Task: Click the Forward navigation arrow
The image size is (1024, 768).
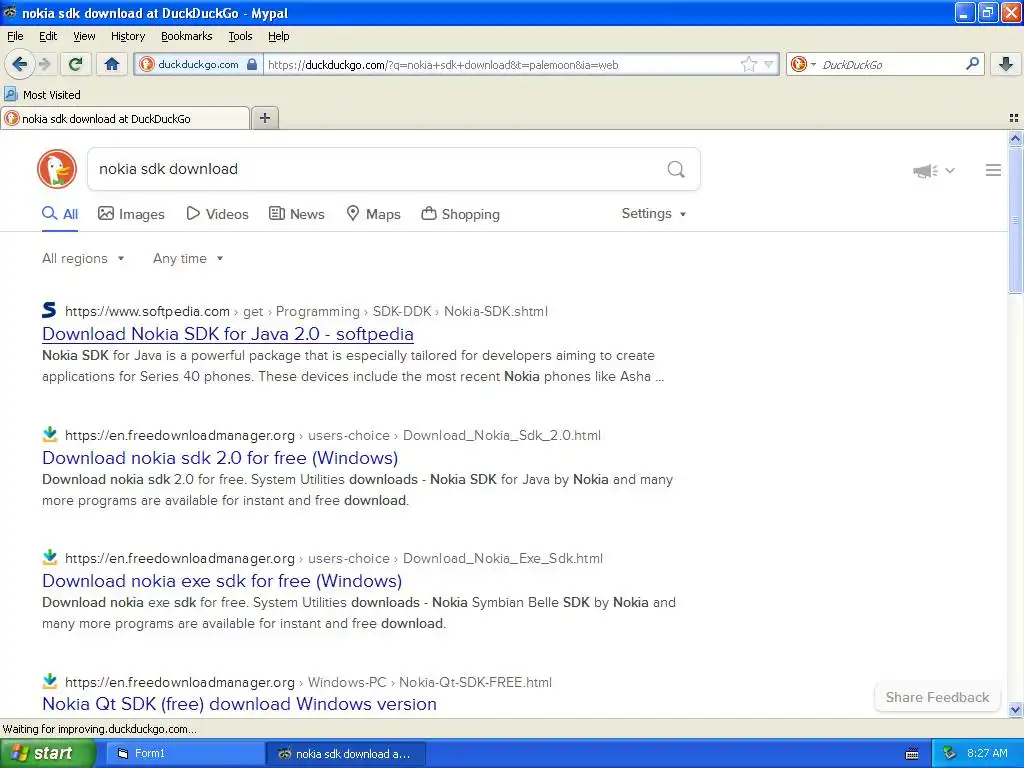Action: [45, 64]
